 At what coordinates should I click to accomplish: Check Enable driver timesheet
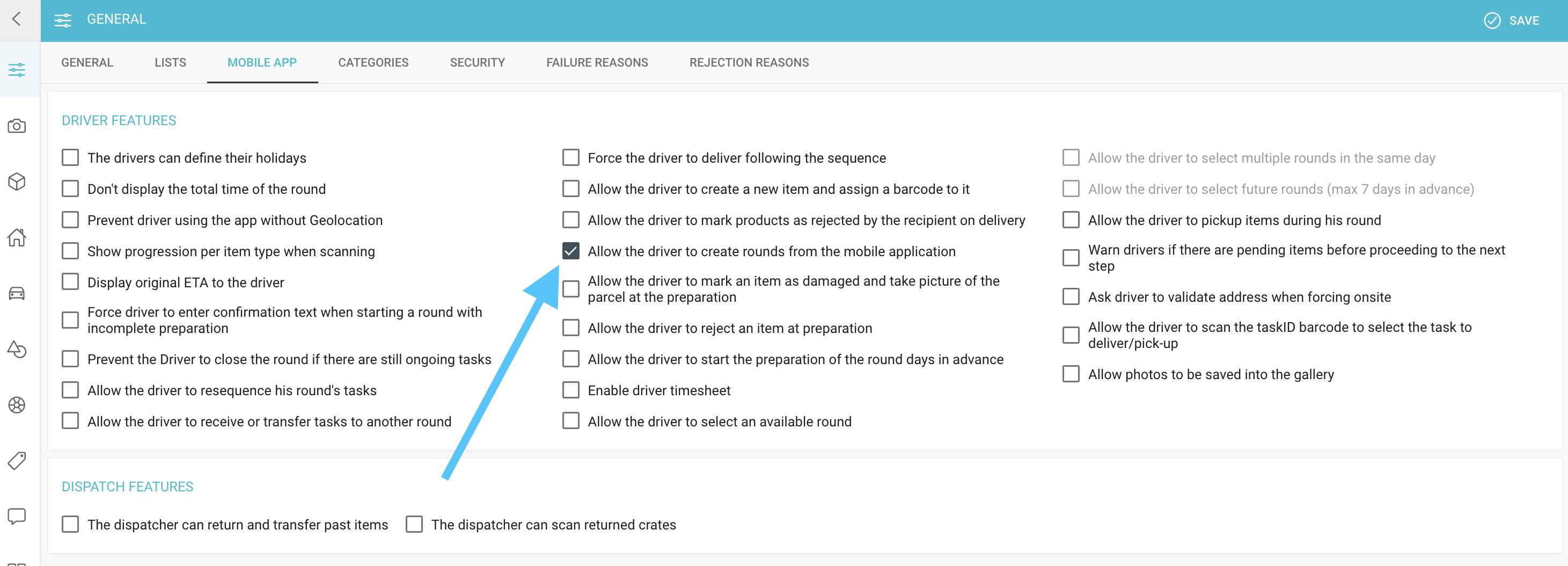(x=571, y=390)
